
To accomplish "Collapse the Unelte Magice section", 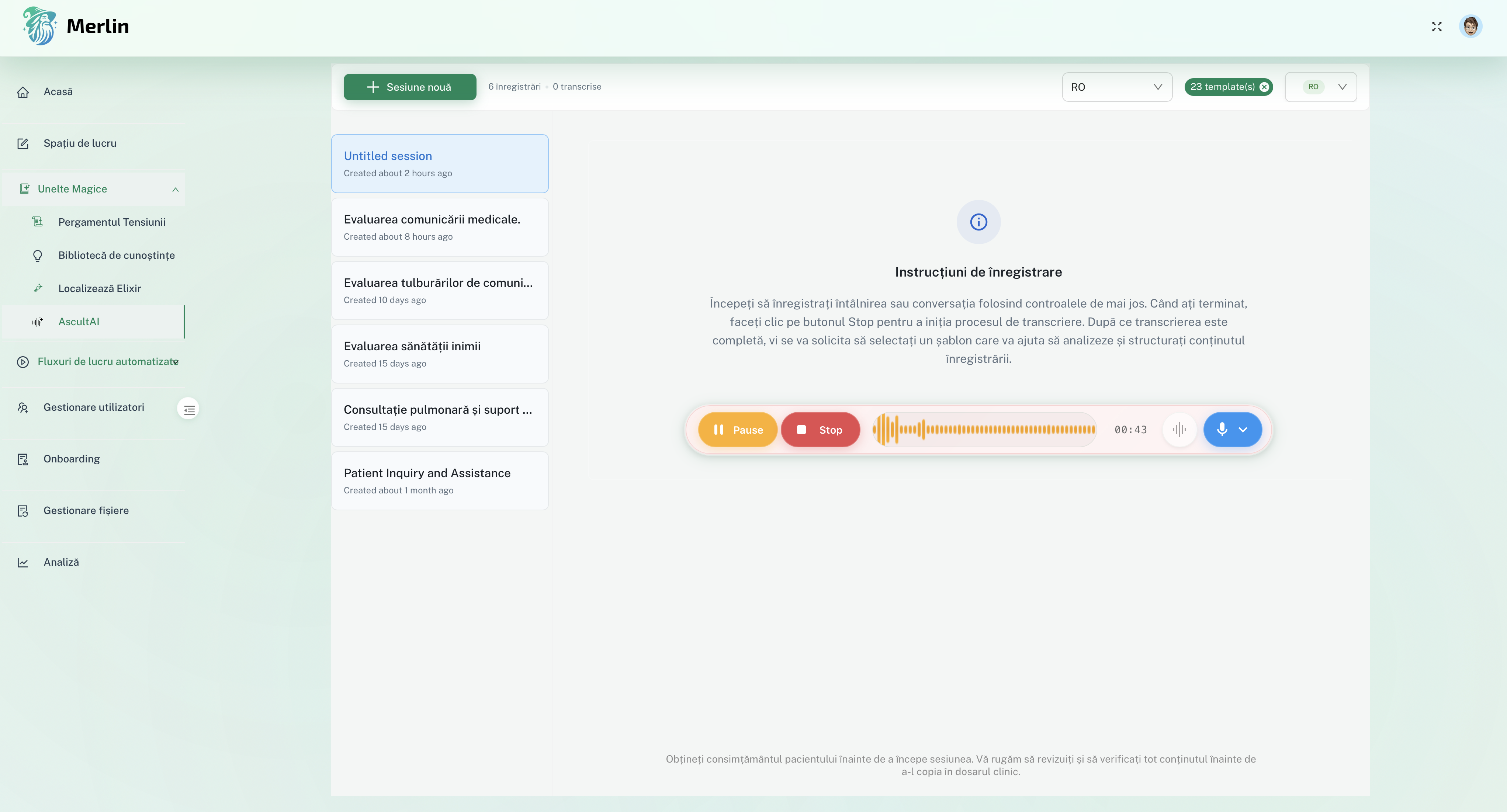I will click(x=175, y=190).
